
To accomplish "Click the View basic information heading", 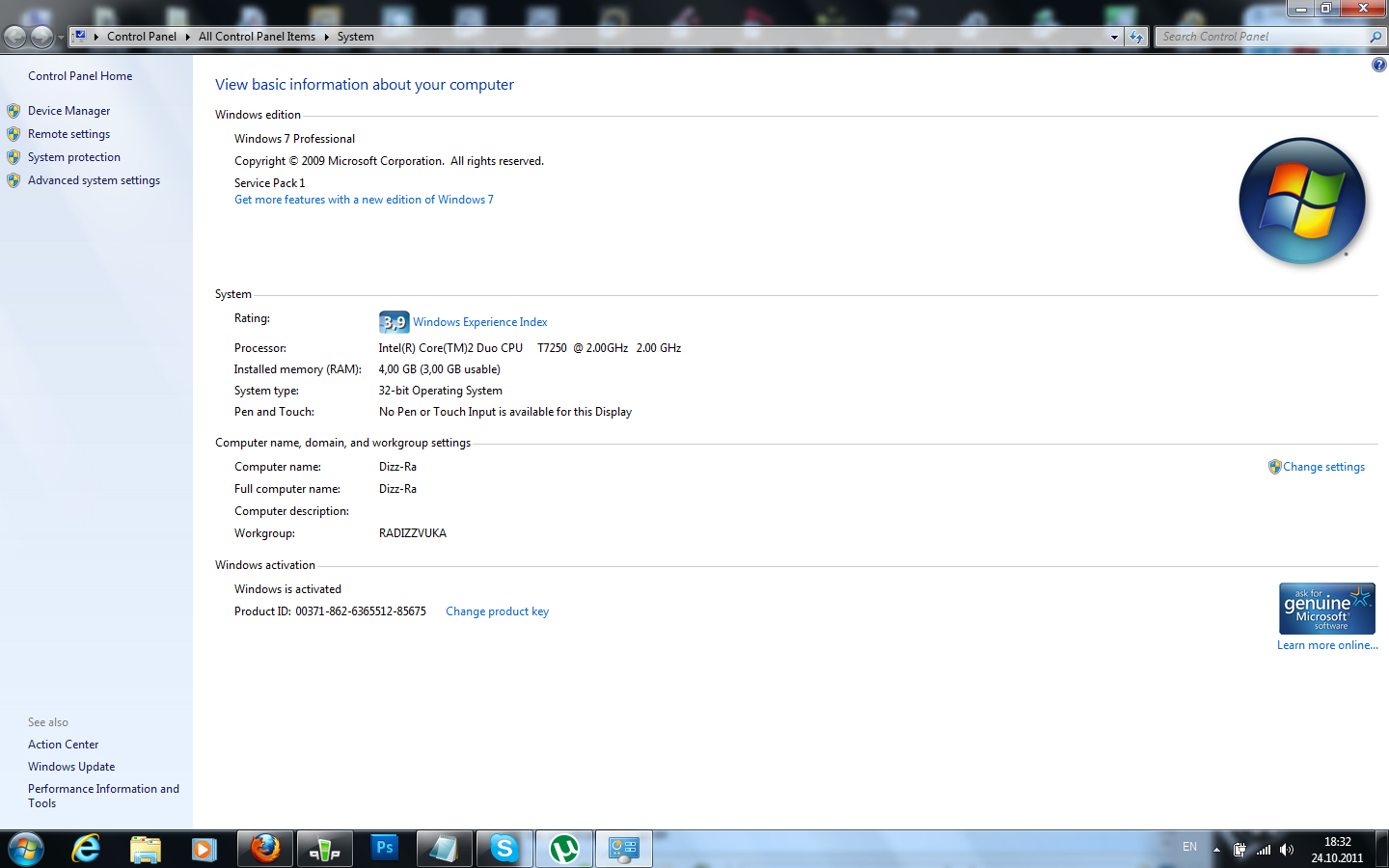I will point(365,85).
